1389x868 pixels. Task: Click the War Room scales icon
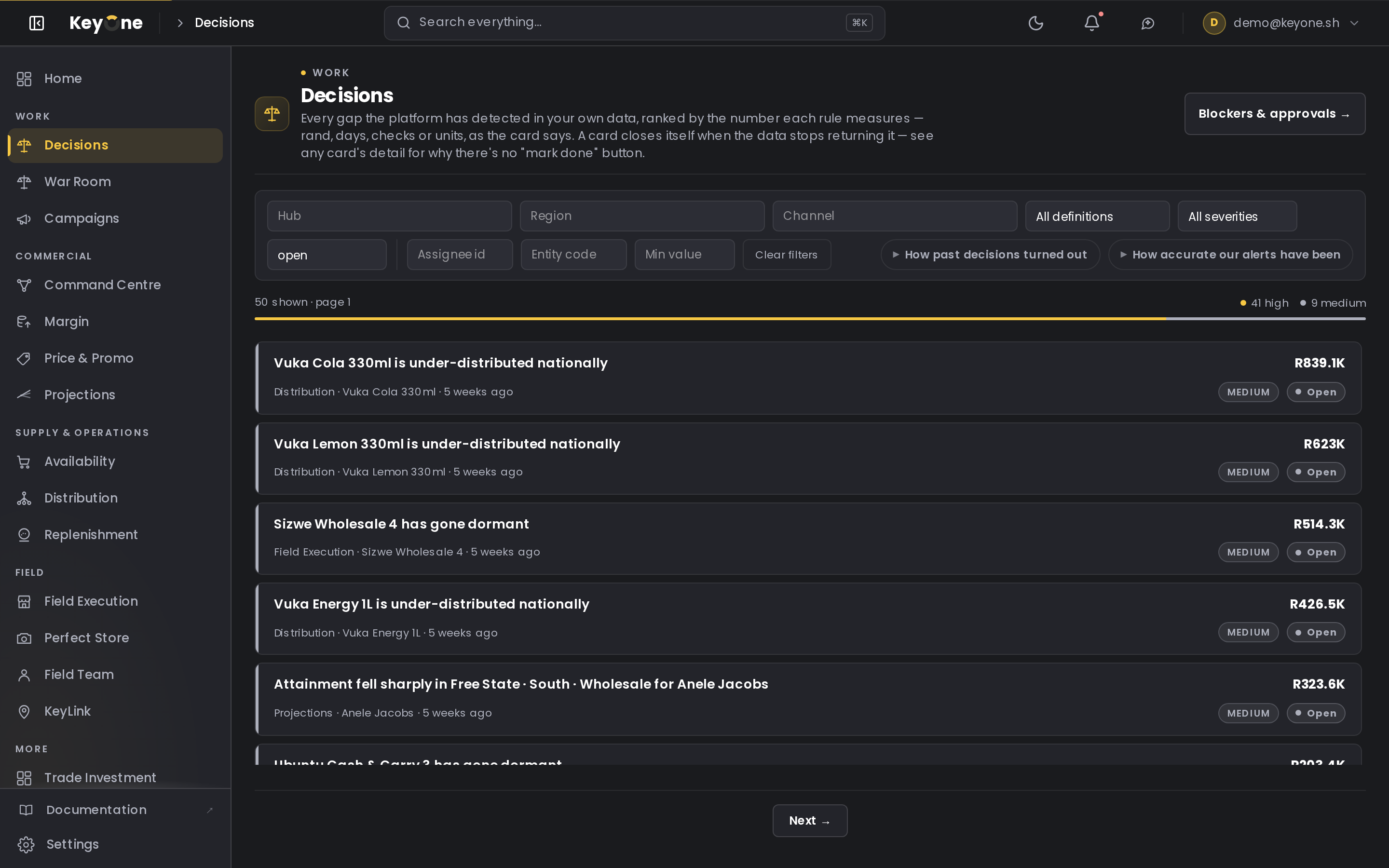pyautogui.click(x=24, y=182)
